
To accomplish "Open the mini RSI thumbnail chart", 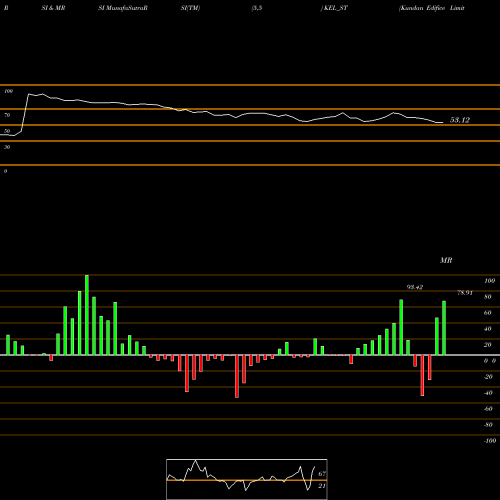I will [247, 479].
